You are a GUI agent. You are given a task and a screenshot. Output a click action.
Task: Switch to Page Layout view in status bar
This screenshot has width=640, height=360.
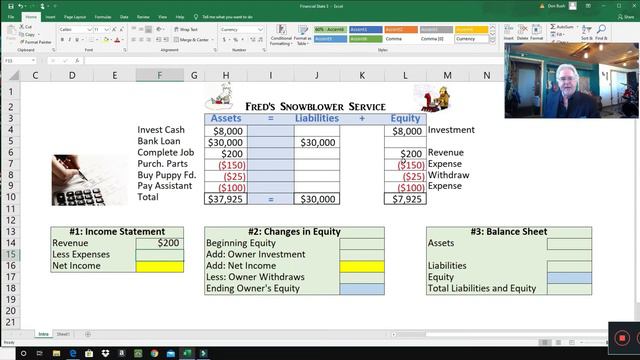pyautogui.click(x=558, y=342)
